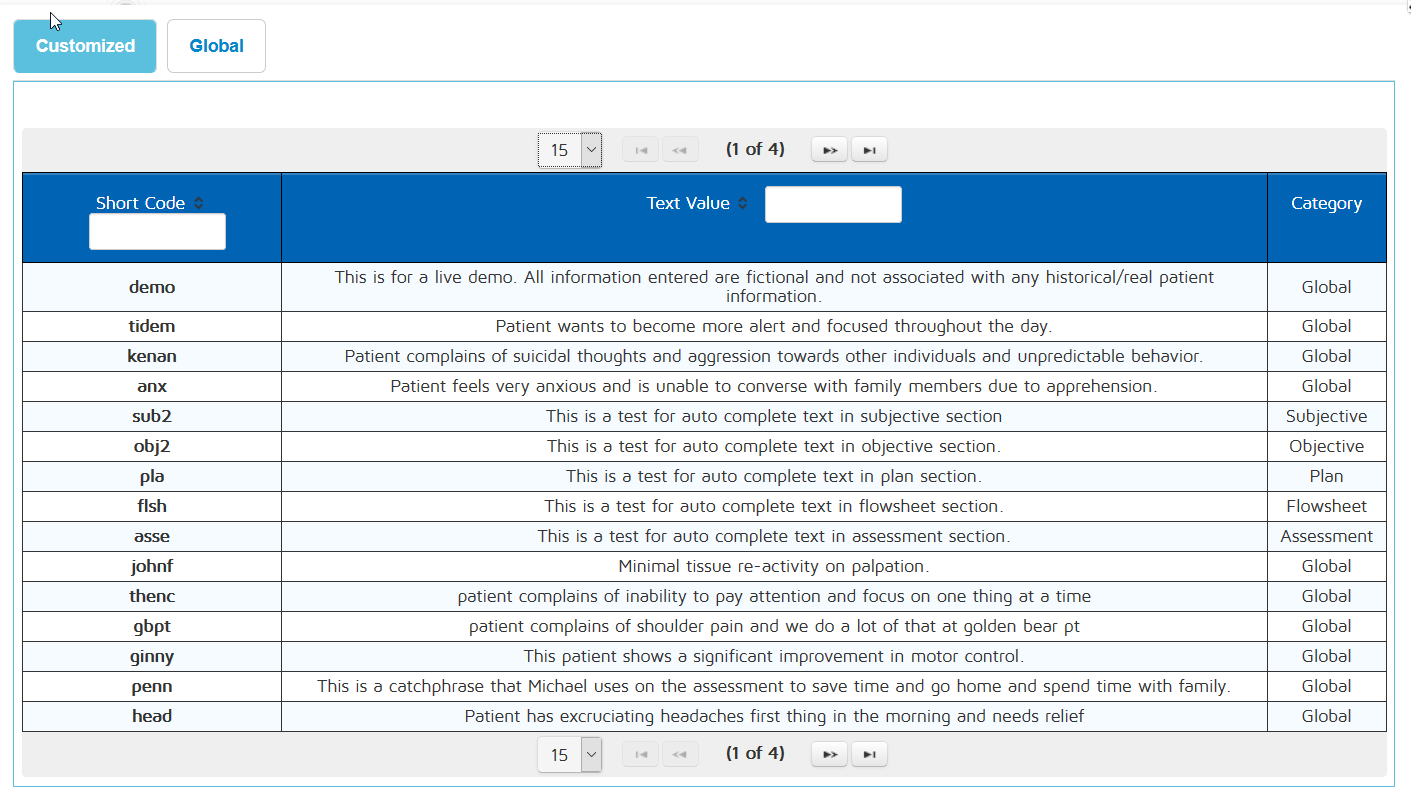Image resolution: width=1411 pixels, height=789 pixels.
Task: Switch to the Global tab
Action: coord(216,46)
